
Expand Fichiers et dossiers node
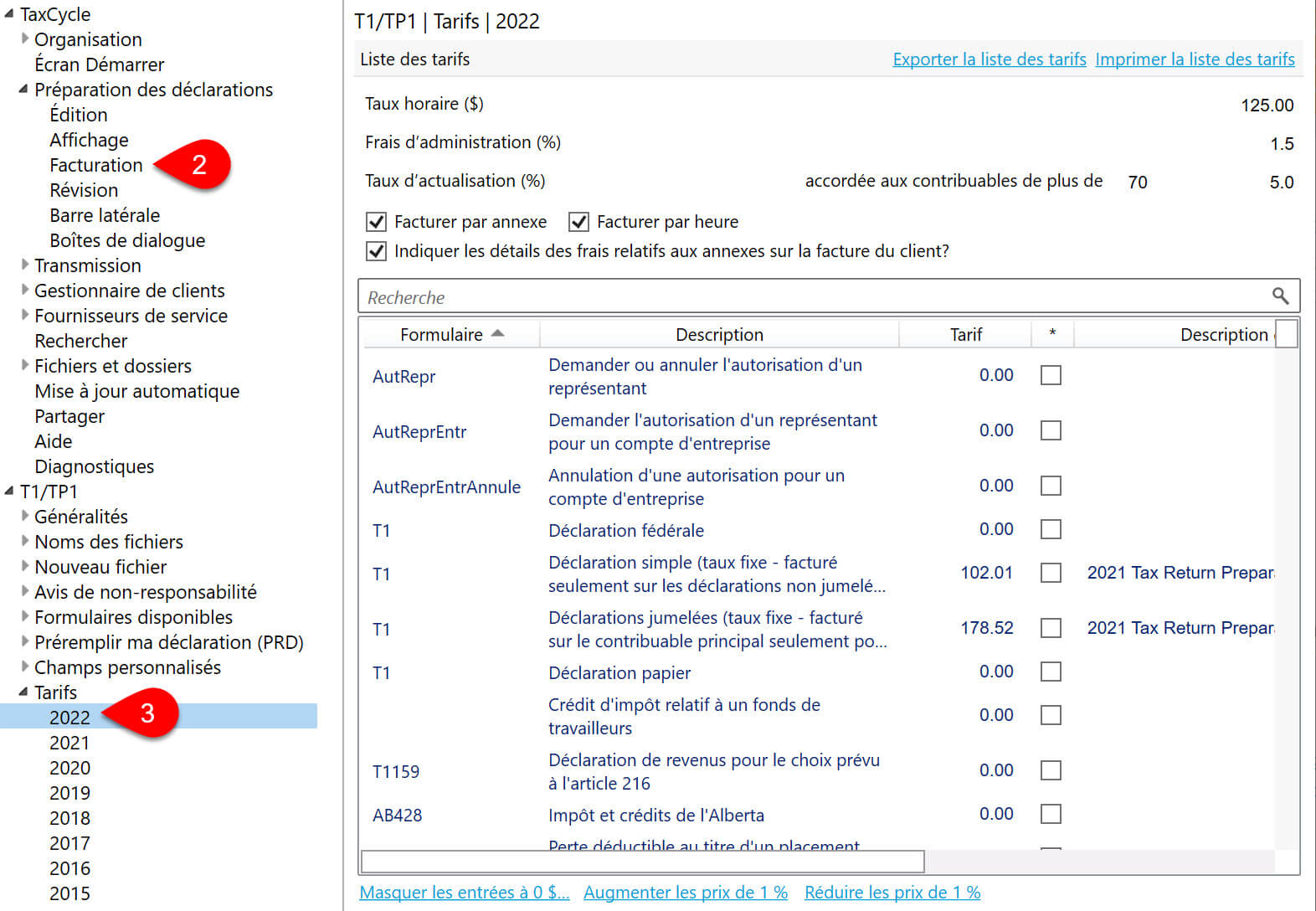point(25,365)
